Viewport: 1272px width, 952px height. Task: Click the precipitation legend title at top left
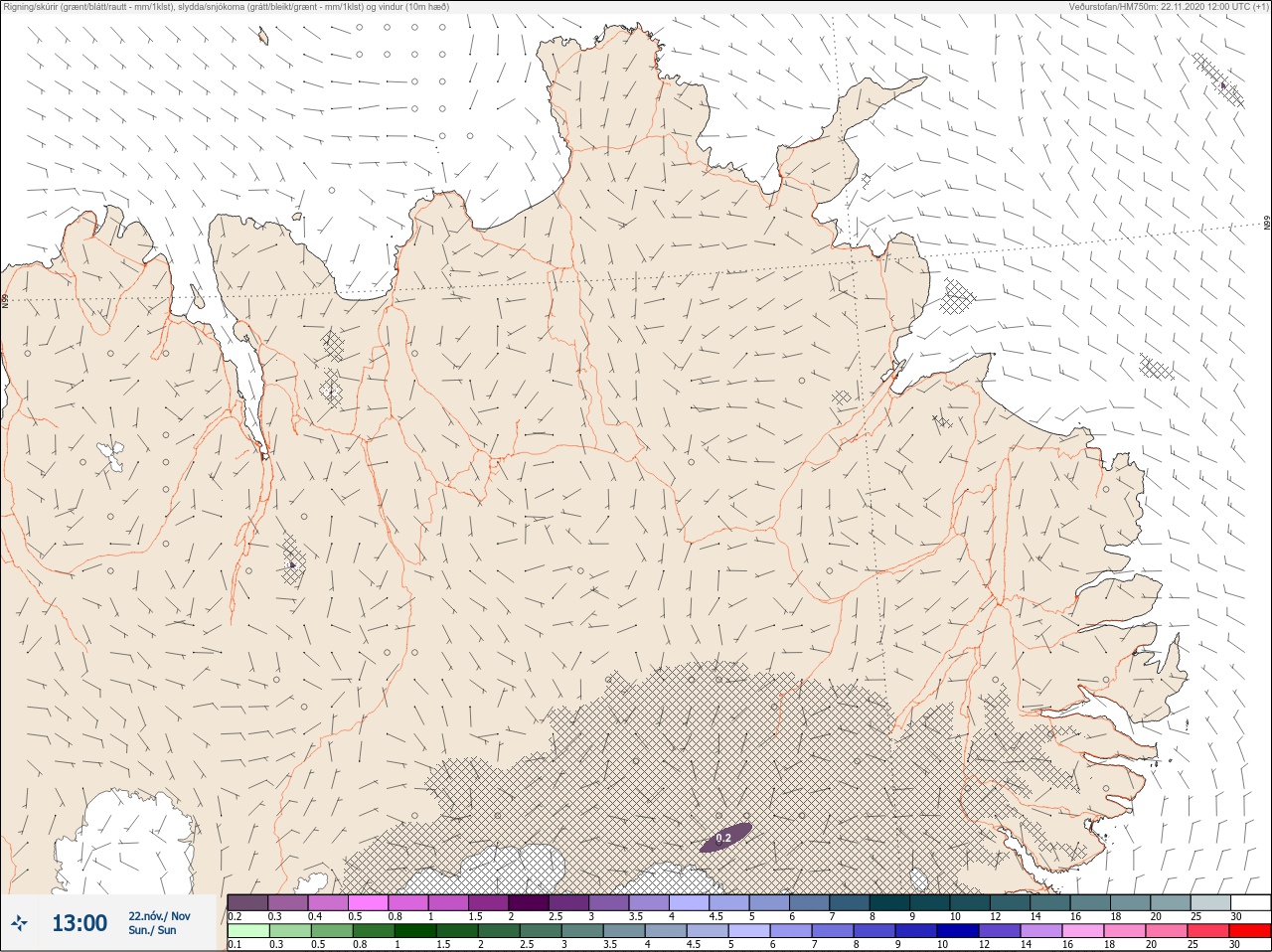click(x=226, y=7)
